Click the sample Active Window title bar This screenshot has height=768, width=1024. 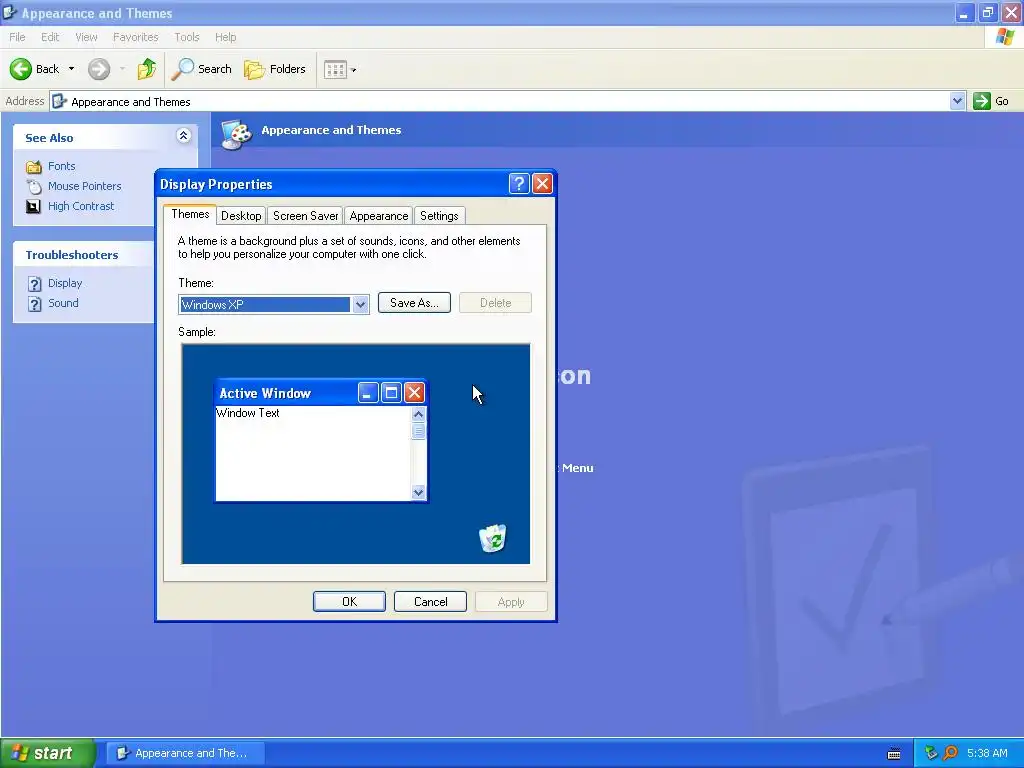pyautogui.click(x=321, y=392)
